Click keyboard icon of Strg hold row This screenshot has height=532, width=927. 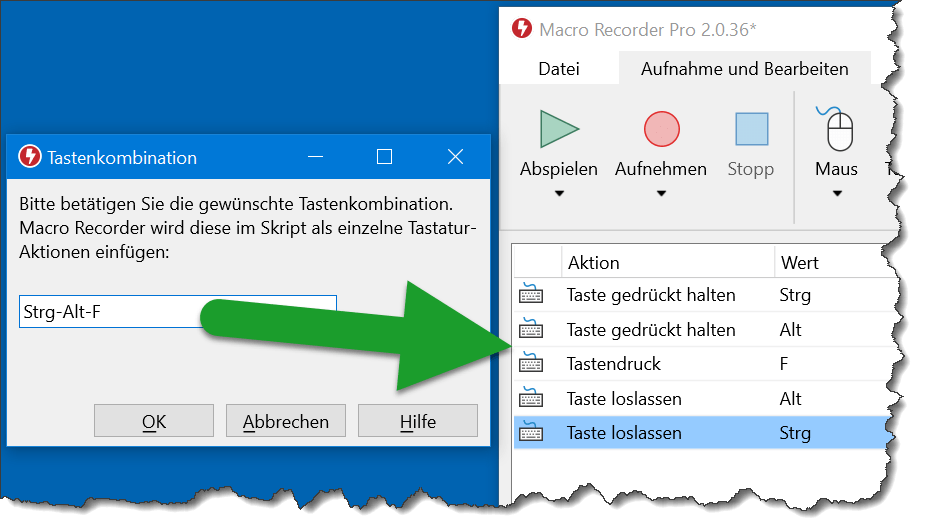point(530,293)
